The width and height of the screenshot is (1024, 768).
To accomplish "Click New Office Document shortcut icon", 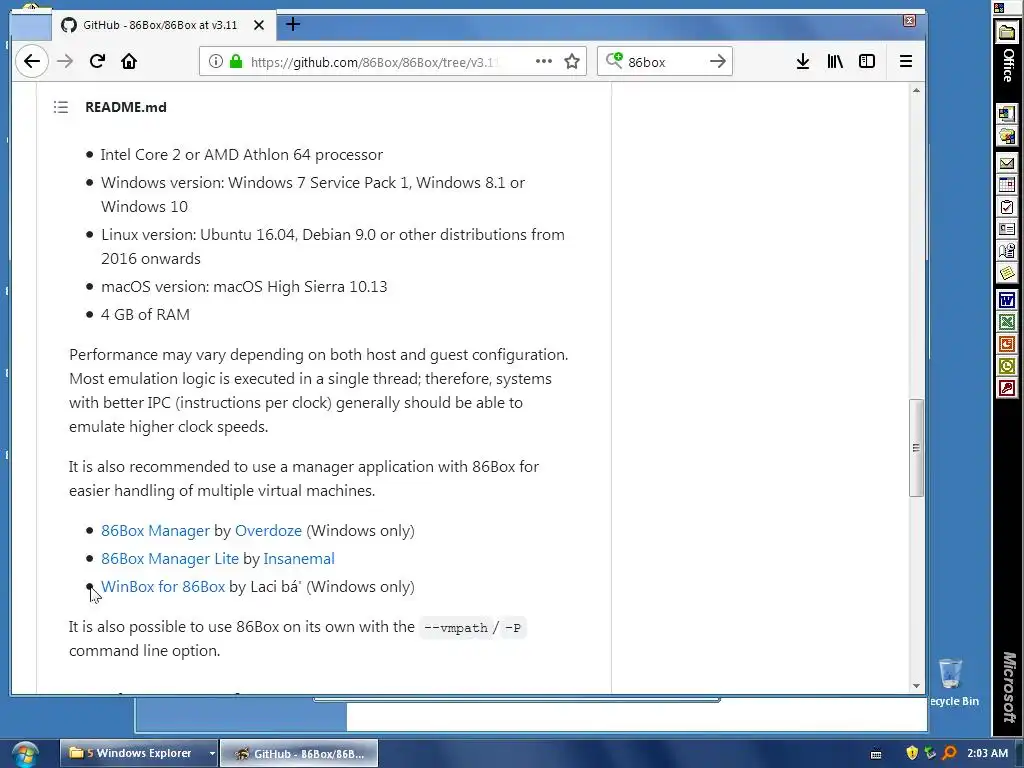I will pyautogui.click(x=1006, y=114).
